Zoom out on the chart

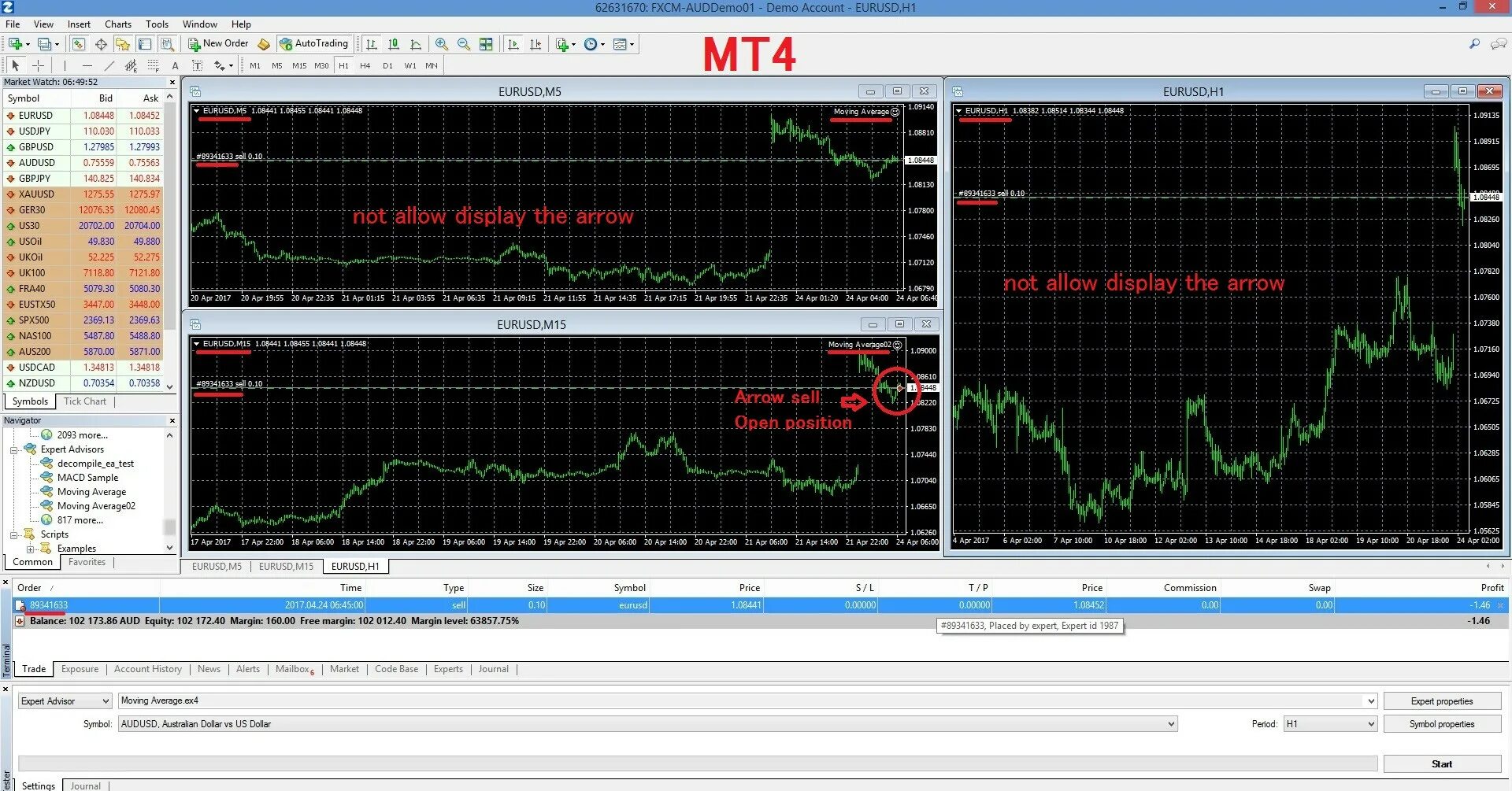pyautogui.click(x=464, y=44)
